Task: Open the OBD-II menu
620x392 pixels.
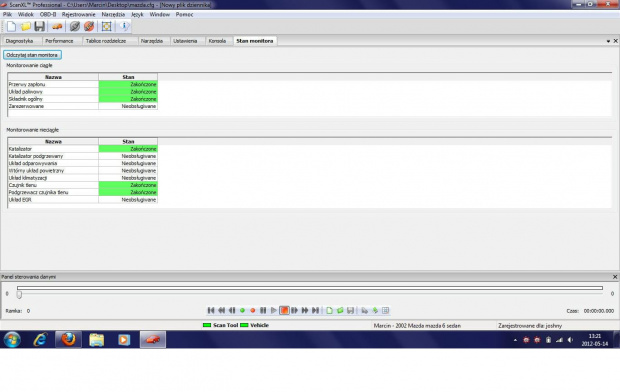Action: point(48,14)
